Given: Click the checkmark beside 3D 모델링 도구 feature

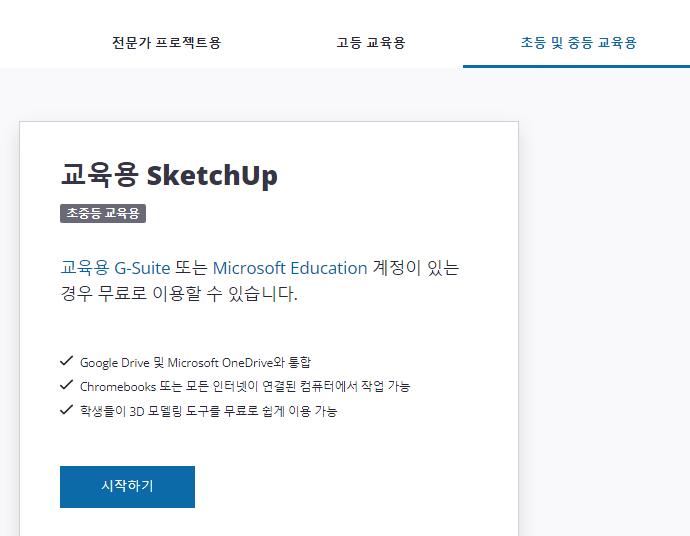Looking at the screenshot, I should (66, 410).
